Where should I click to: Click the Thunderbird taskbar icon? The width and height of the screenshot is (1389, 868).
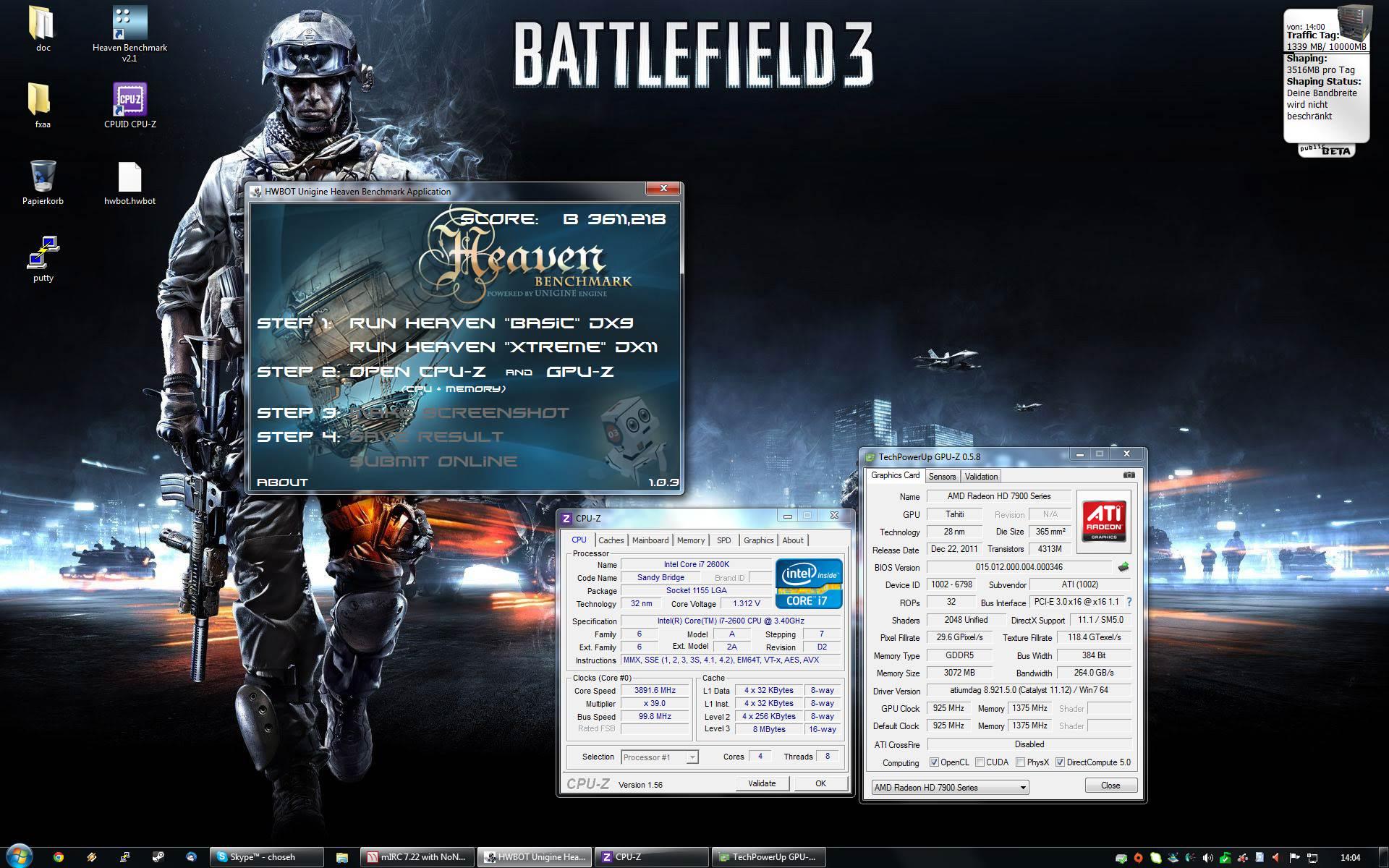(191, 857)
